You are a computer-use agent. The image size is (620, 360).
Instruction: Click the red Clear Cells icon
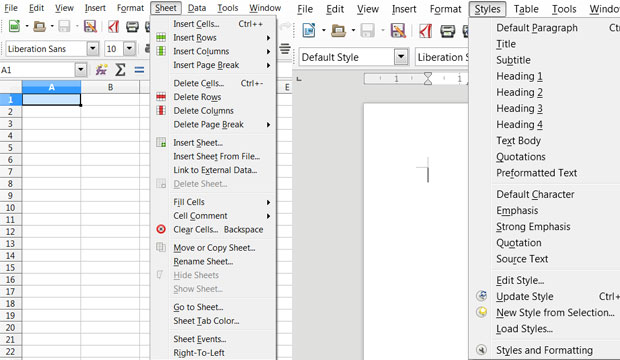pyautogui.click(x=161, y=229)
